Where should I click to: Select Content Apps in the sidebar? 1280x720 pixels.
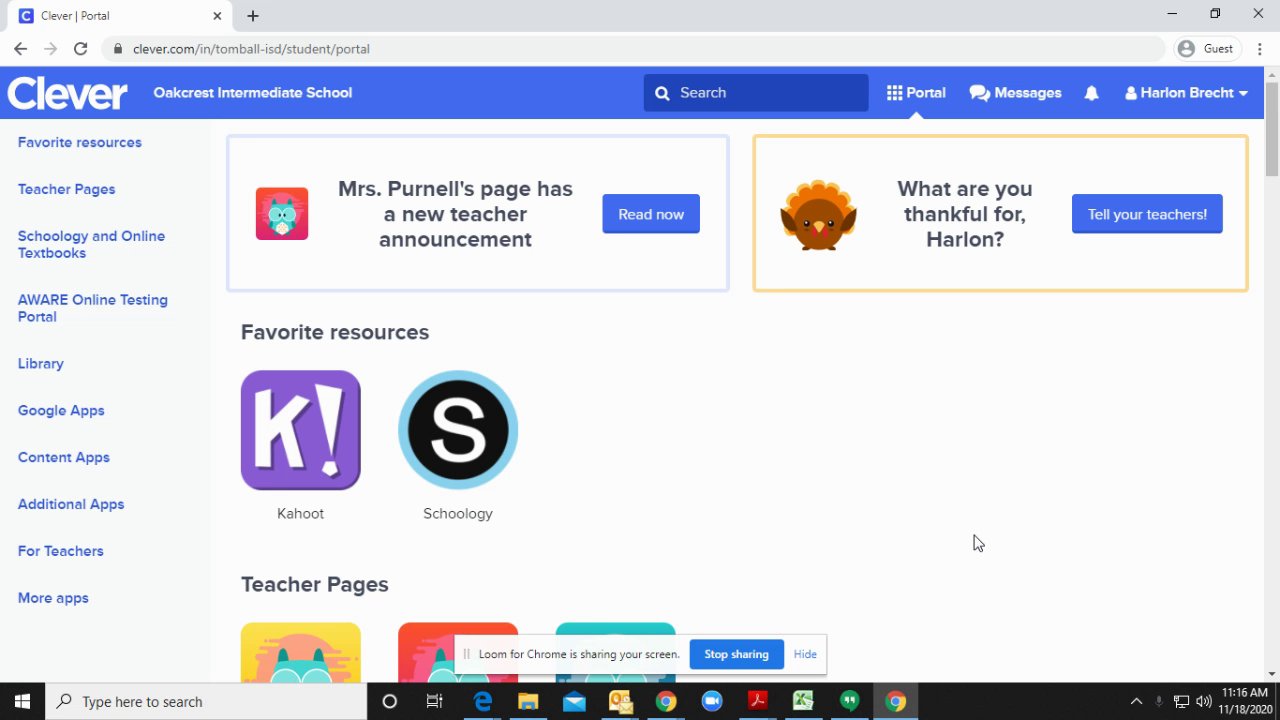pos(64,457)
